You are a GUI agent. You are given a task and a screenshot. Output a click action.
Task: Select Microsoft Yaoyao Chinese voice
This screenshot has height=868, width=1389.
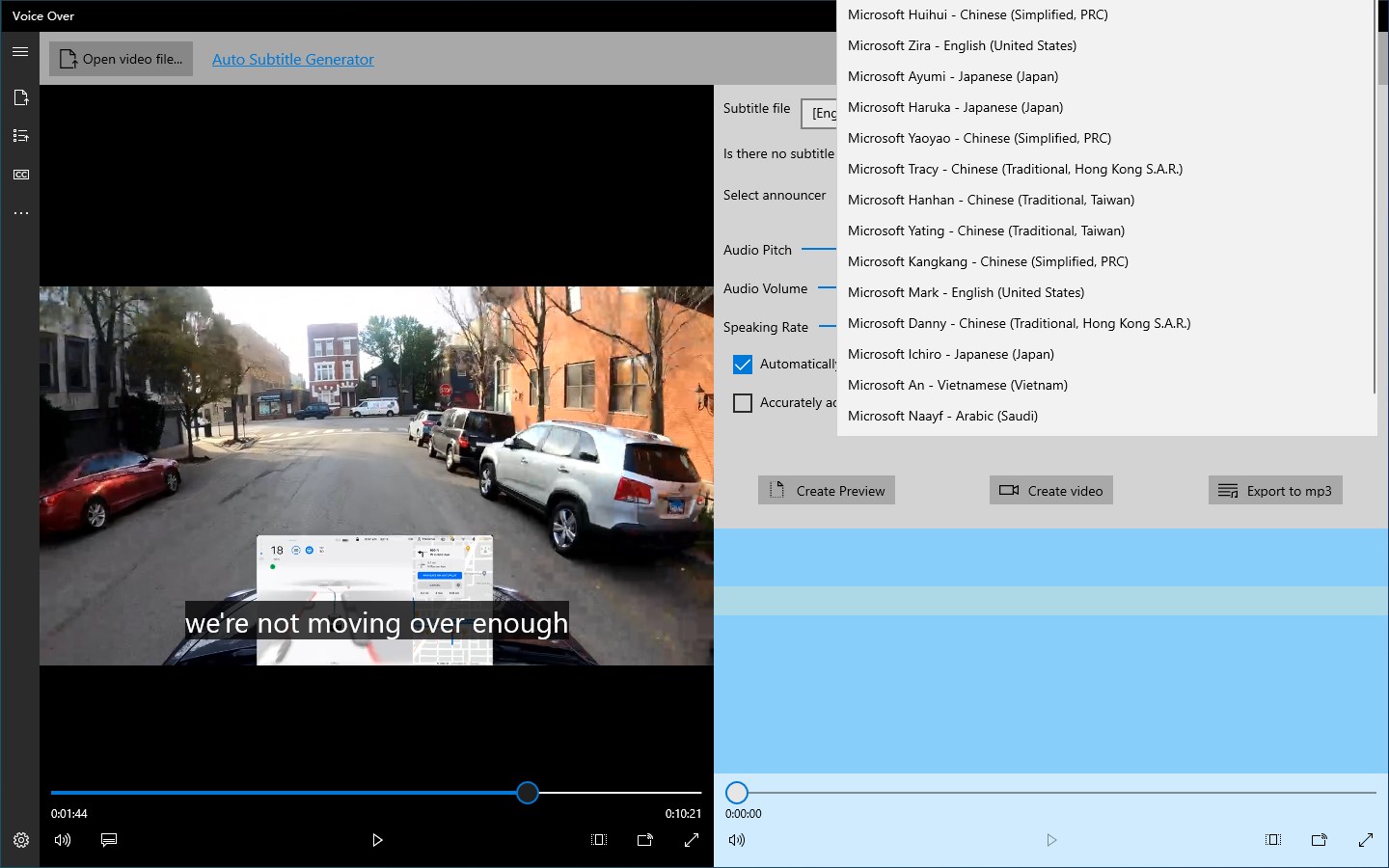pos(1106,138)
